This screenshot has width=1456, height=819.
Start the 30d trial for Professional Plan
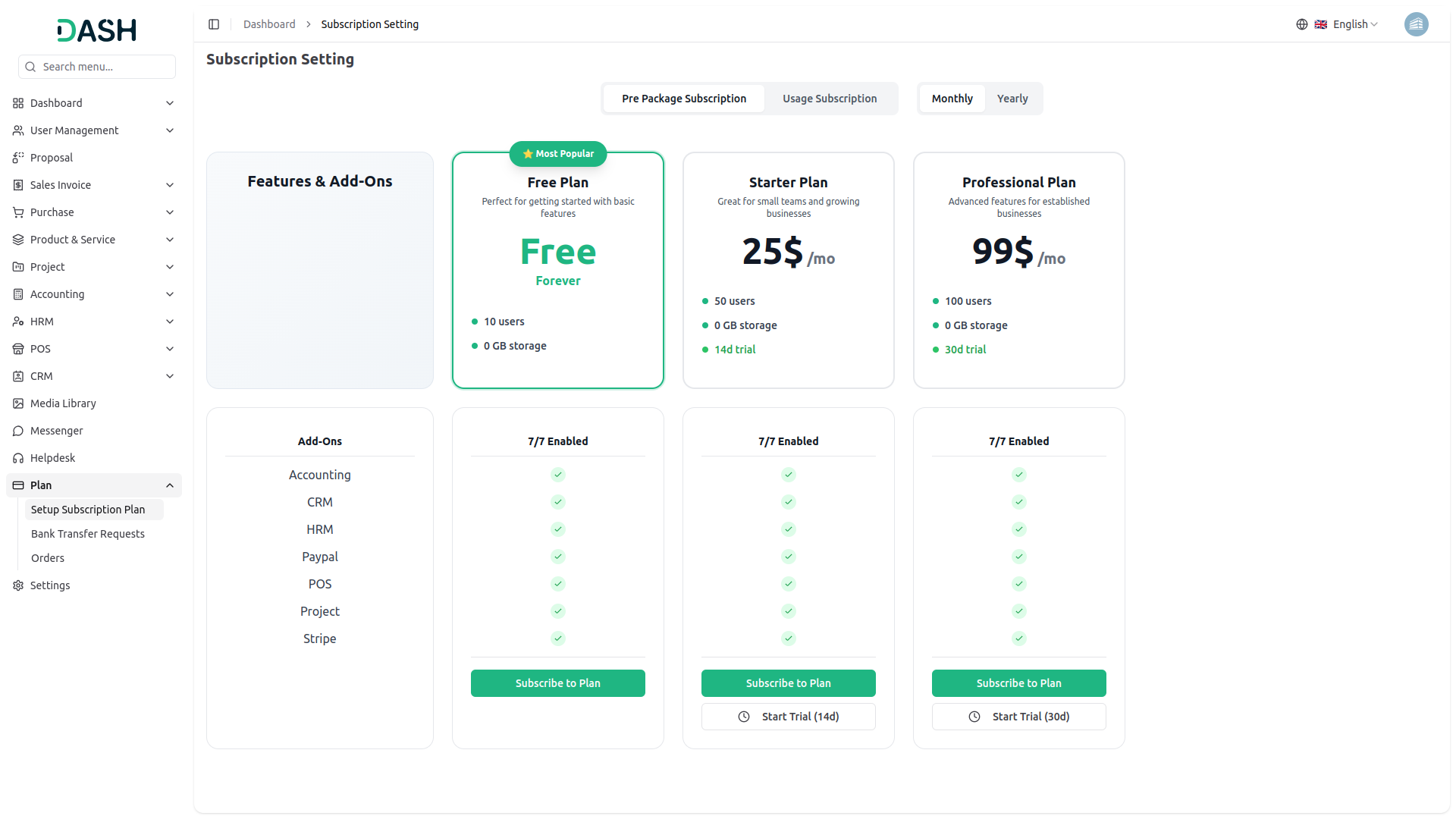click(1018, 717)
